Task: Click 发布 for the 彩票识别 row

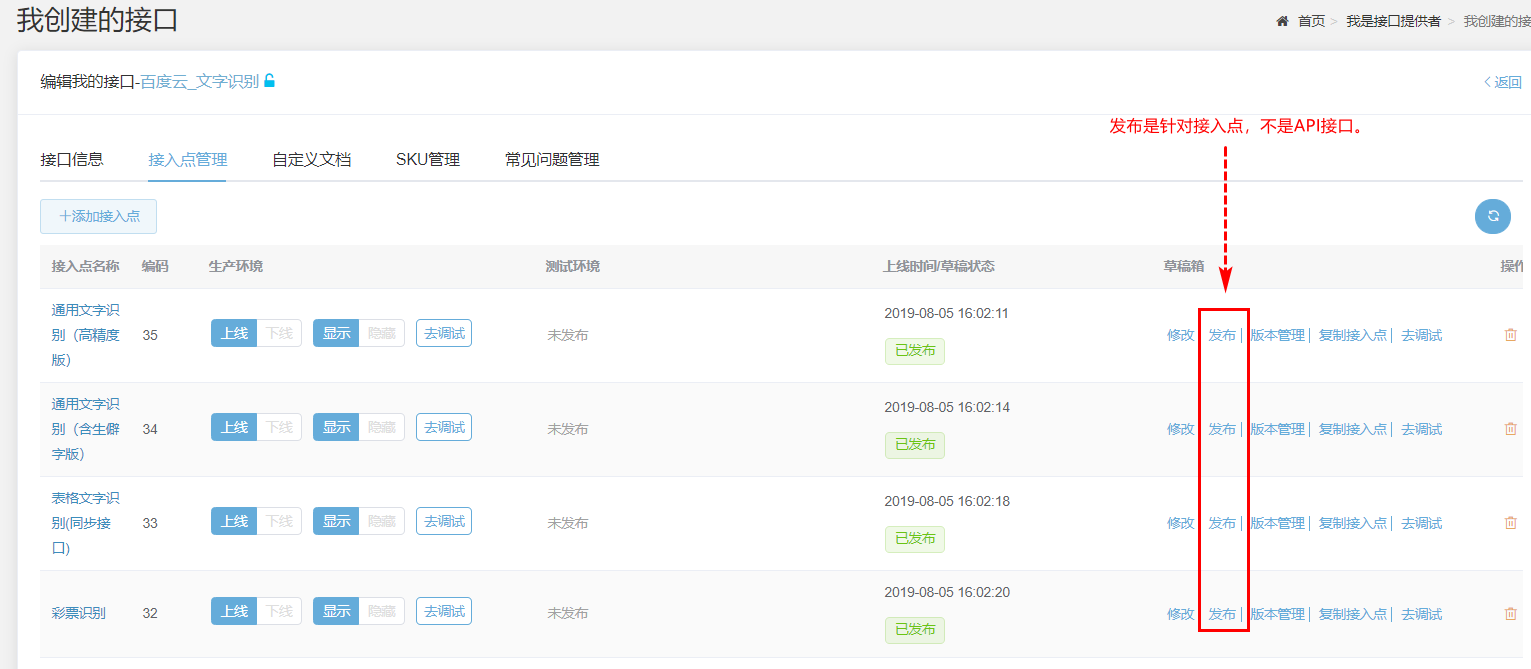Action: click(x=1222, y=614)
